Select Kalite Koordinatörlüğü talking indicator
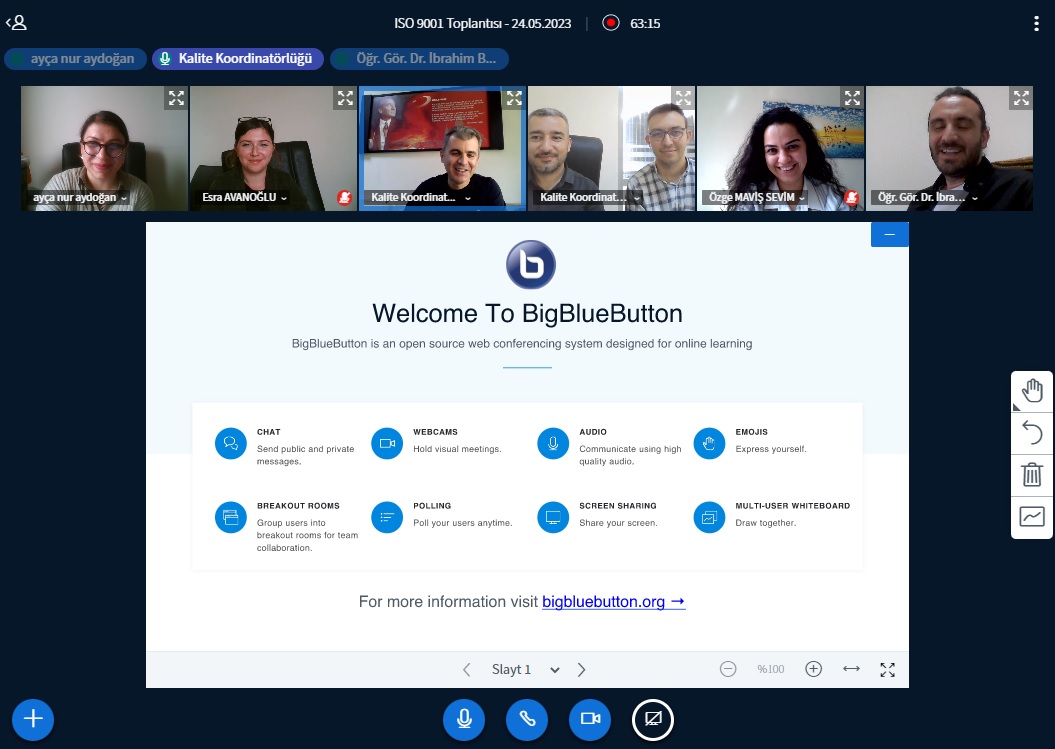This screenshot has width=1055, height=749. click(238, 59)
